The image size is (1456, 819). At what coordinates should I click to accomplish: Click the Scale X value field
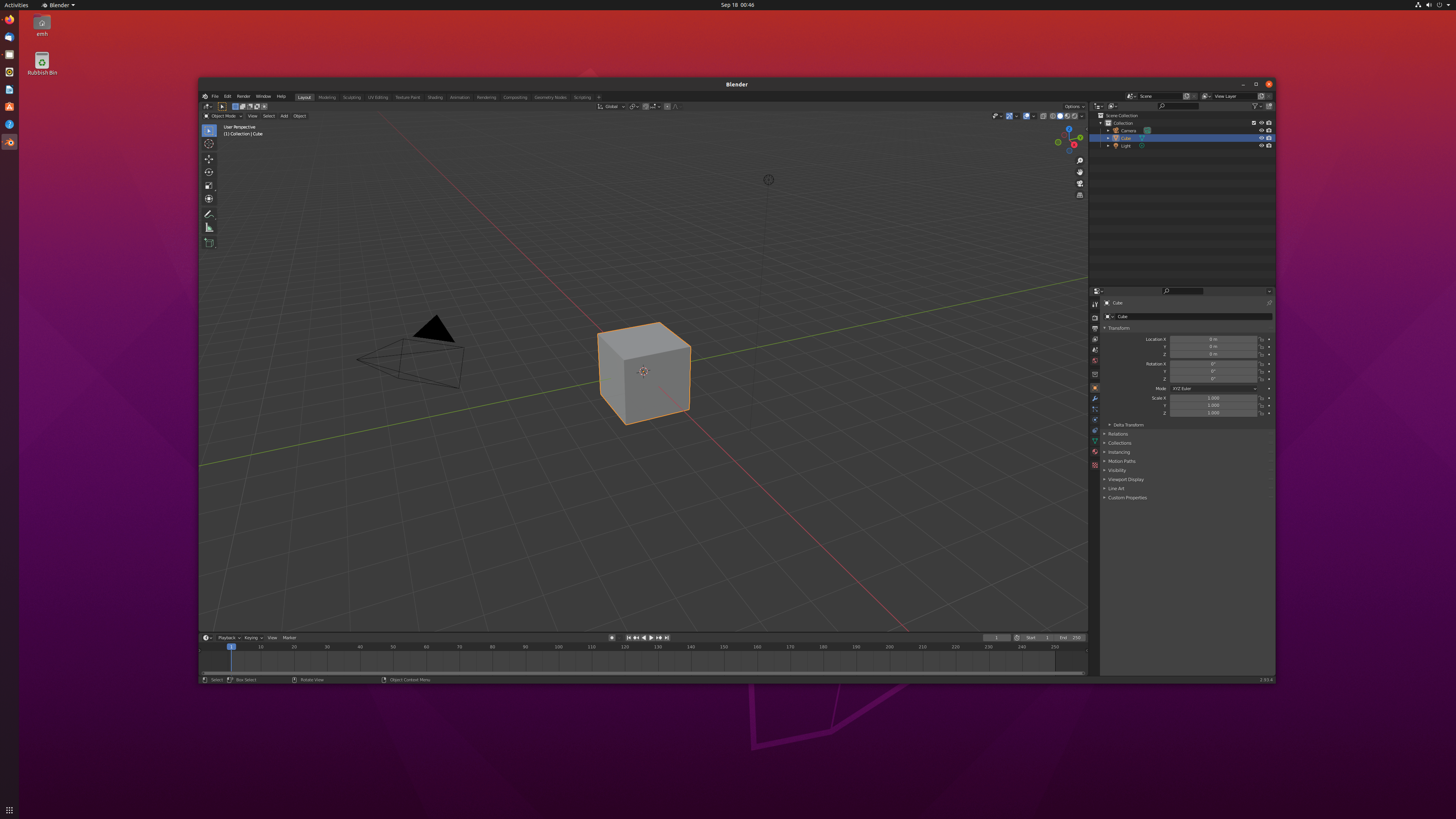(x=1213, y=399)
